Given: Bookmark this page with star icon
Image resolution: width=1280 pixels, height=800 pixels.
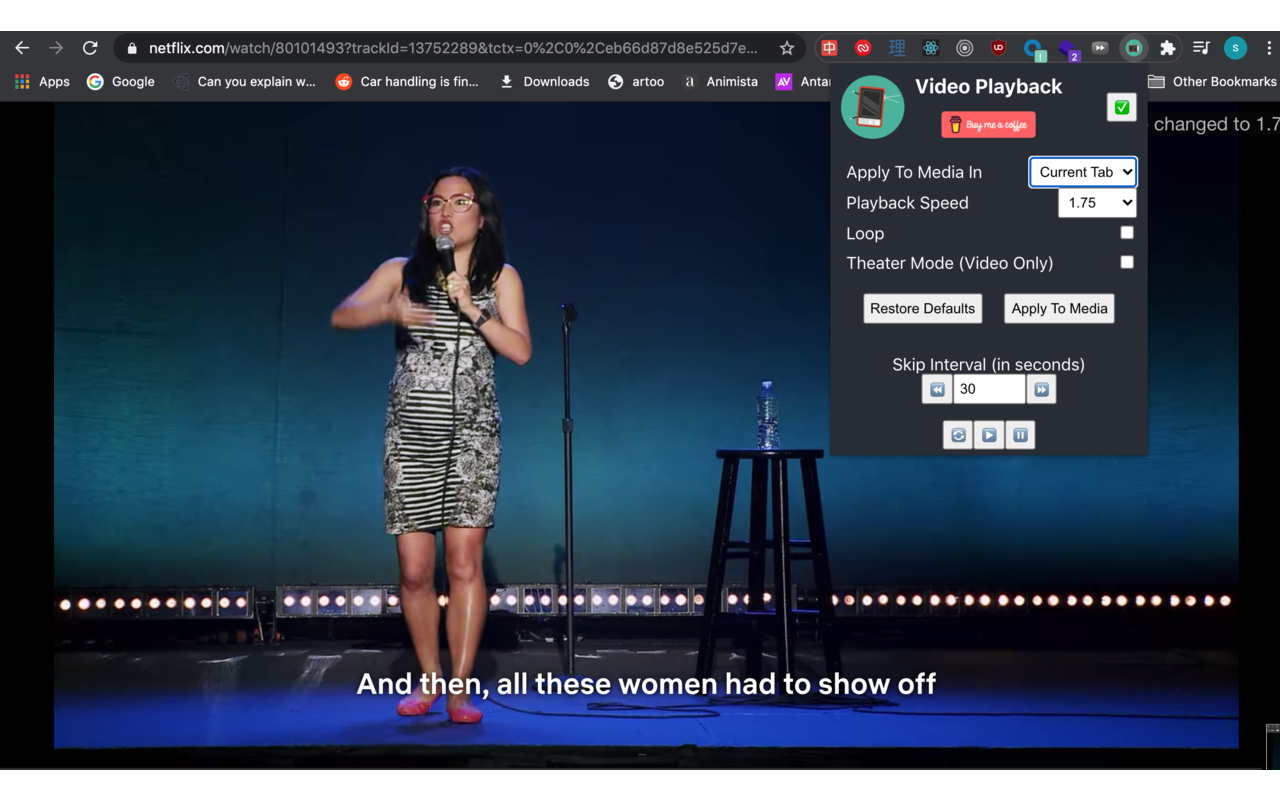Looking at the screenshot, I should pyautogui.click(x=787, y=48).
